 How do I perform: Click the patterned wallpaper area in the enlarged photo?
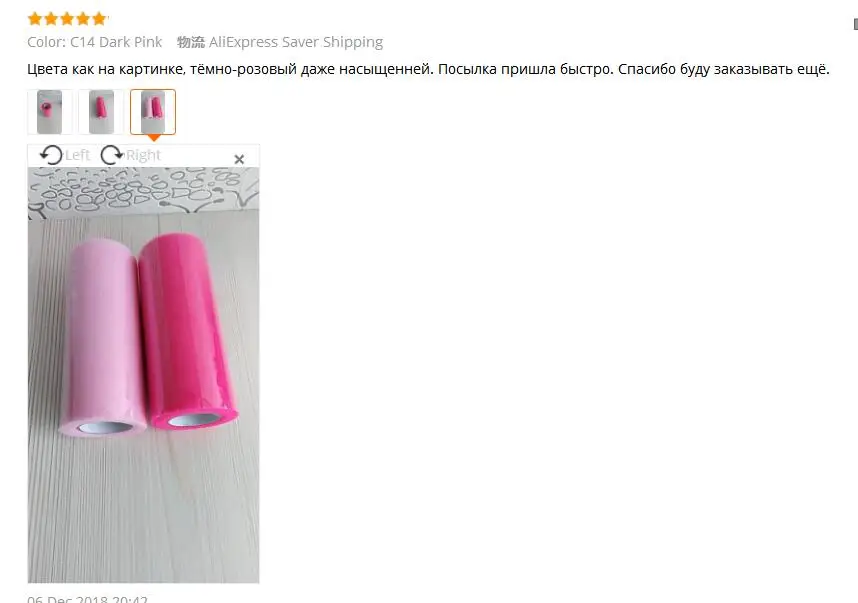pyautogui.click(x=143, y=190)
